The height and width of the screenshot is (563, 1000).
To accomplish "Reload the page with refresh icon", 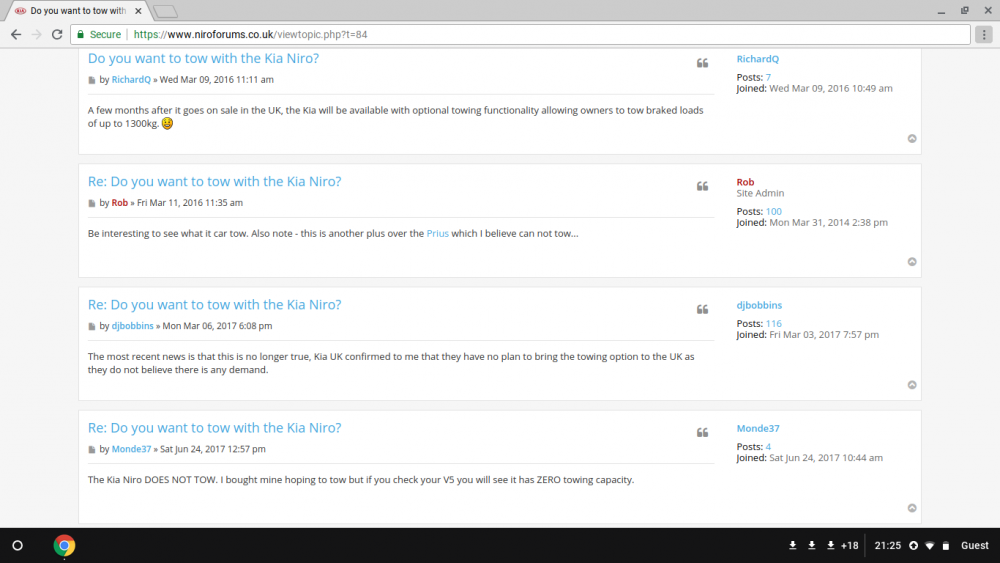I will [x=57, y=34].
